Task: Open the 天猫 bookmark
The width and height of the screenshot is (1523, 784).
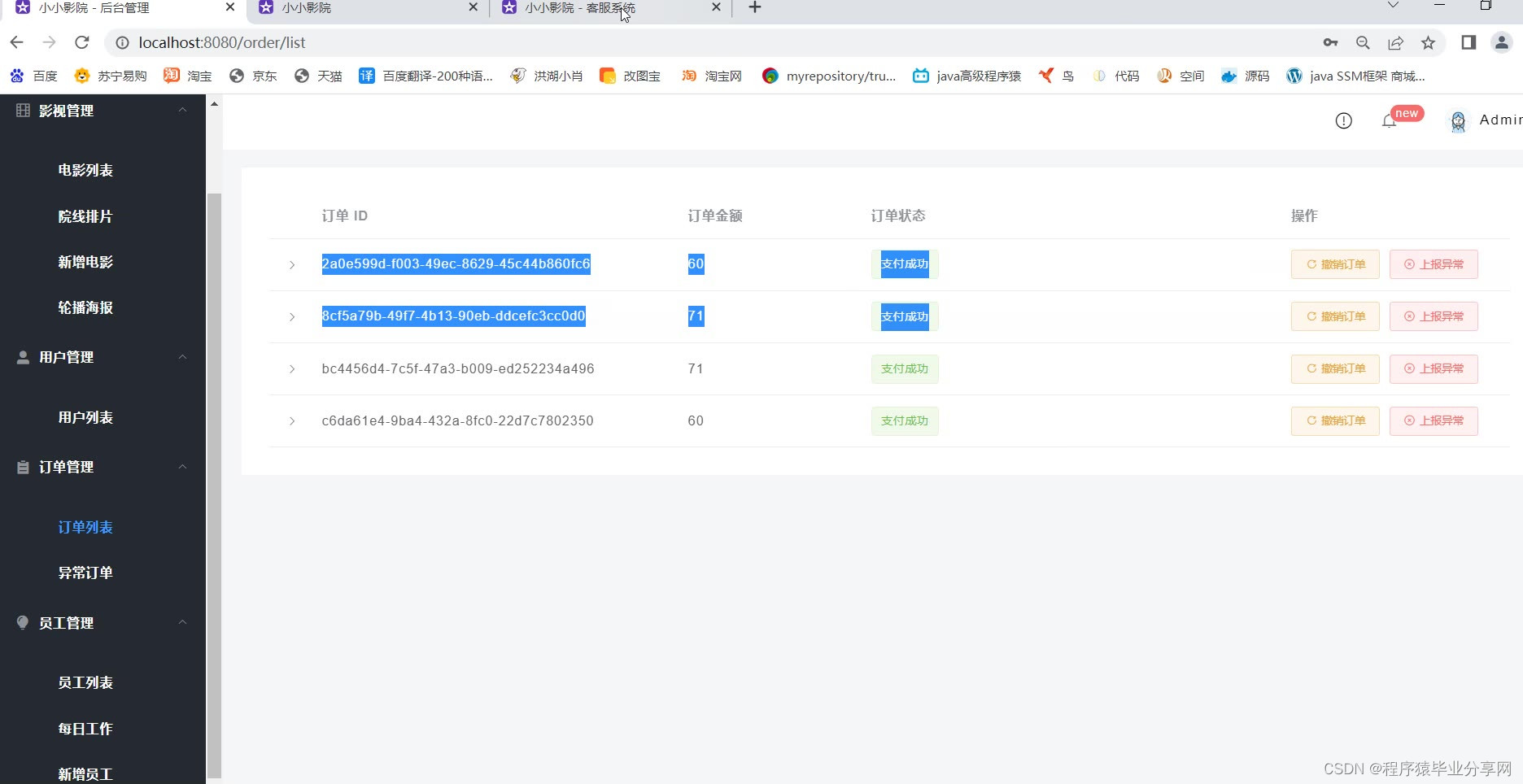Action: pos(318,76)
